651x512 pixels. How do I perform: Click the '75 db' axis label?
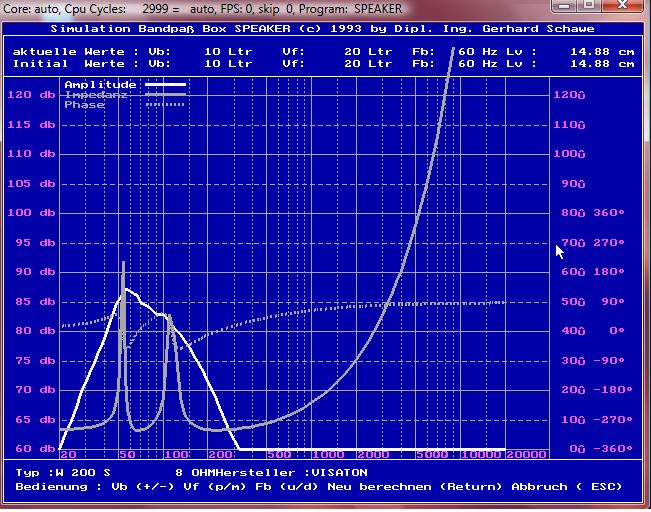pyautogui.click(x=35, y=360)
